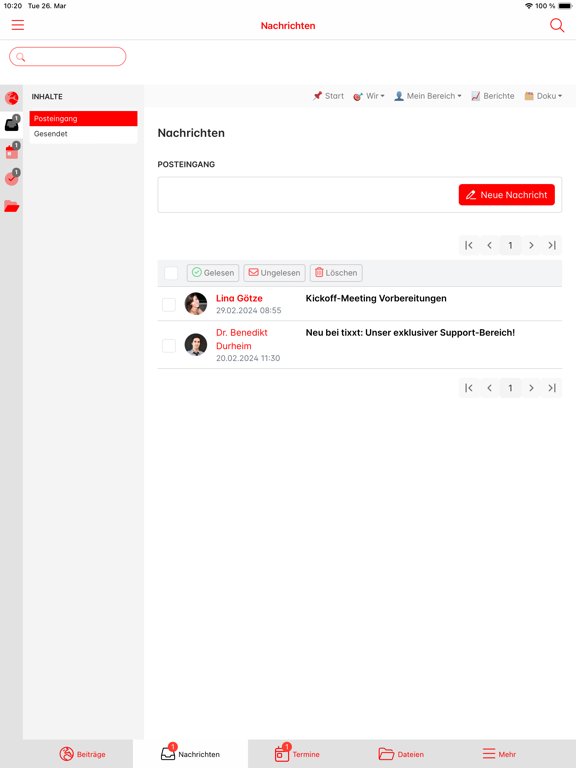The width and height of the screenshot is (576, 768).
Task: Expand the Mein Bereich dropdown
Action: pyautogui.click(x=428, y=96)
